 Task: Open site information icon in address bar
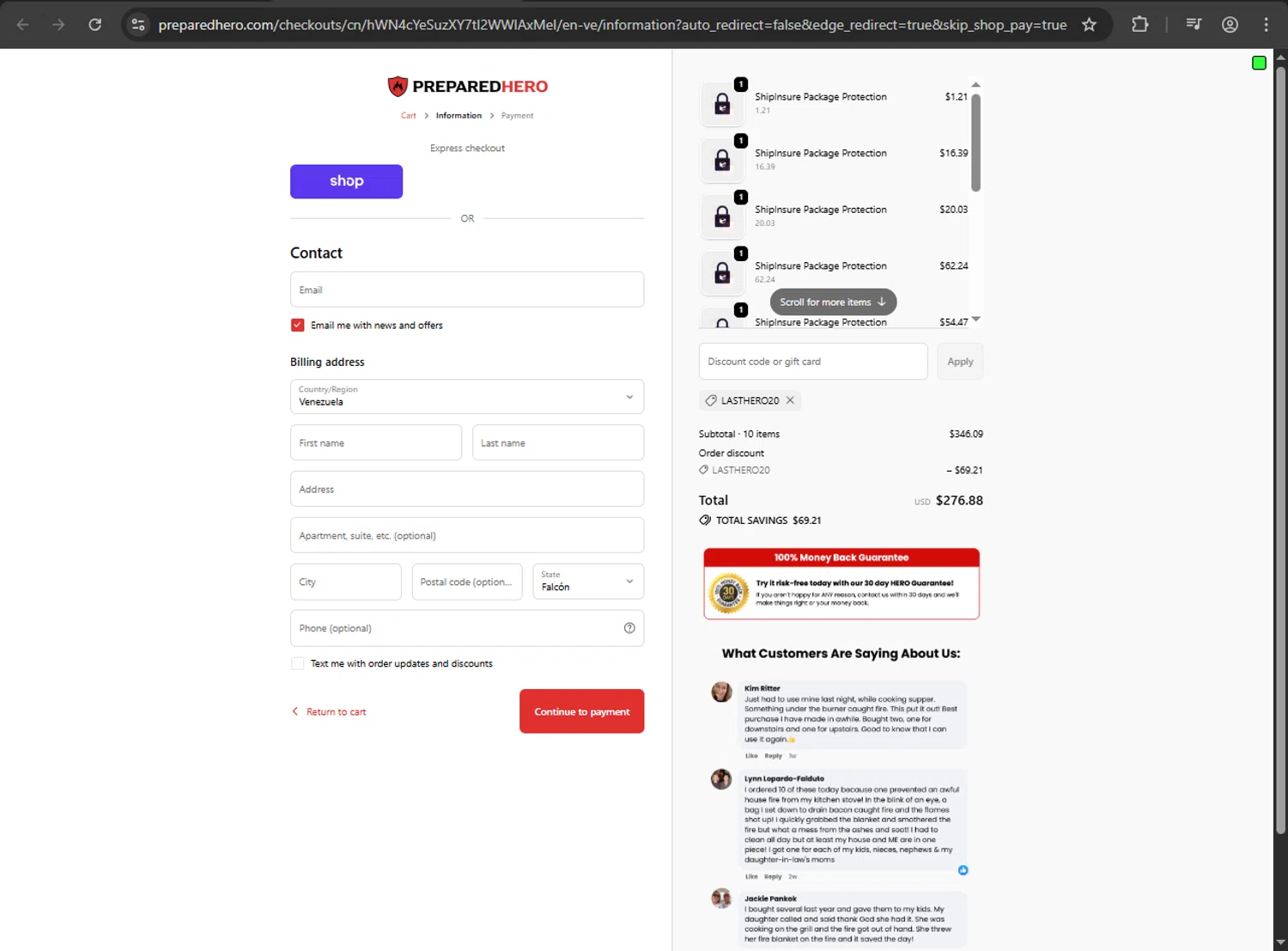pyautogui.click(x=138, y=24)
